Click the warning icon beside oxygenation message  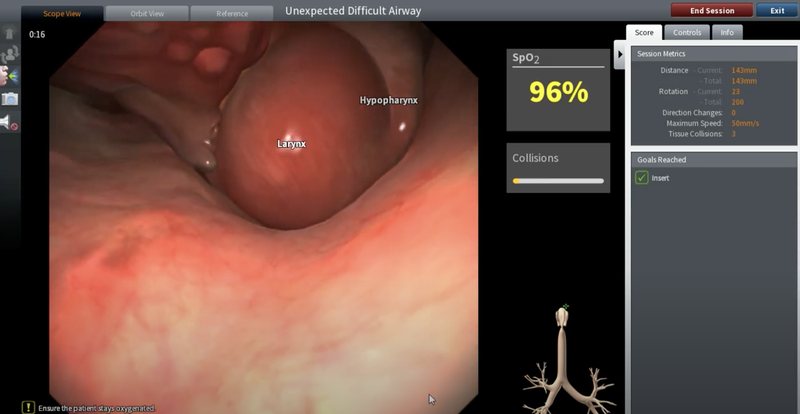coord(29,407)
